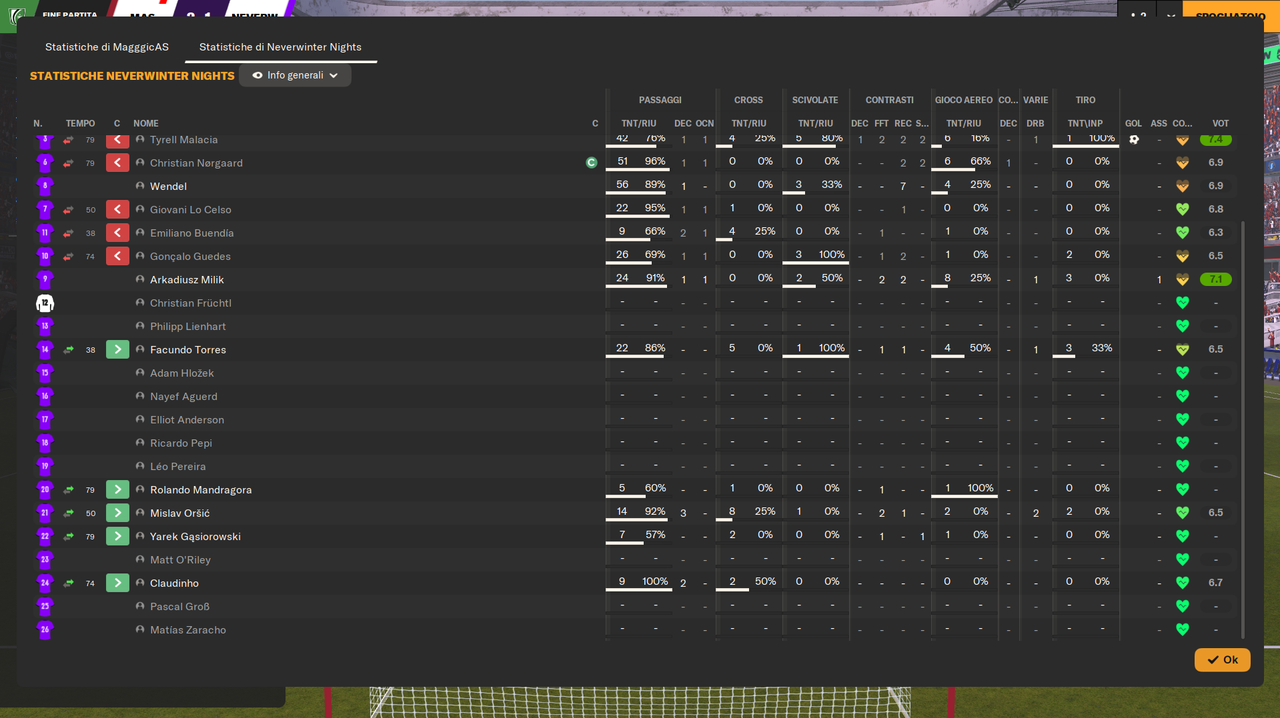Click player name Arkadiusz Milik
Image resolution: width=1280 pixels, height=718 pixels.
click(x=187, y=280)
